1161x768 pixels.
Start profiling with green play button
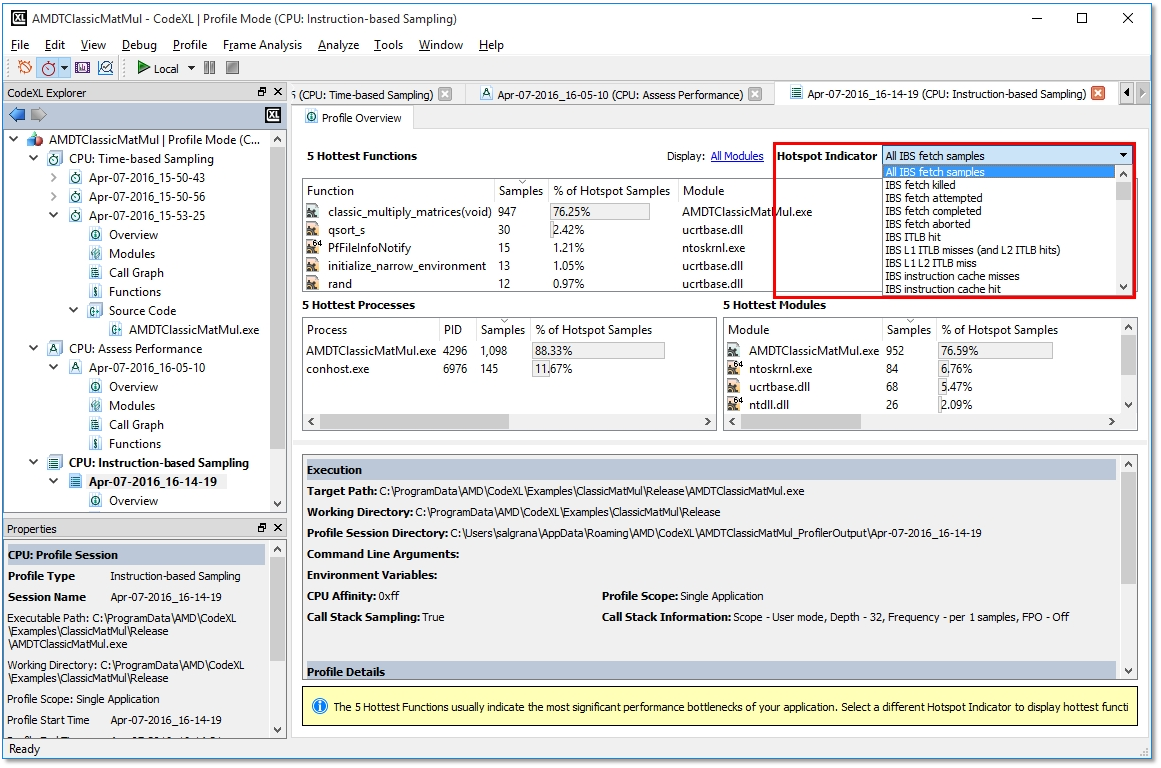143,68
